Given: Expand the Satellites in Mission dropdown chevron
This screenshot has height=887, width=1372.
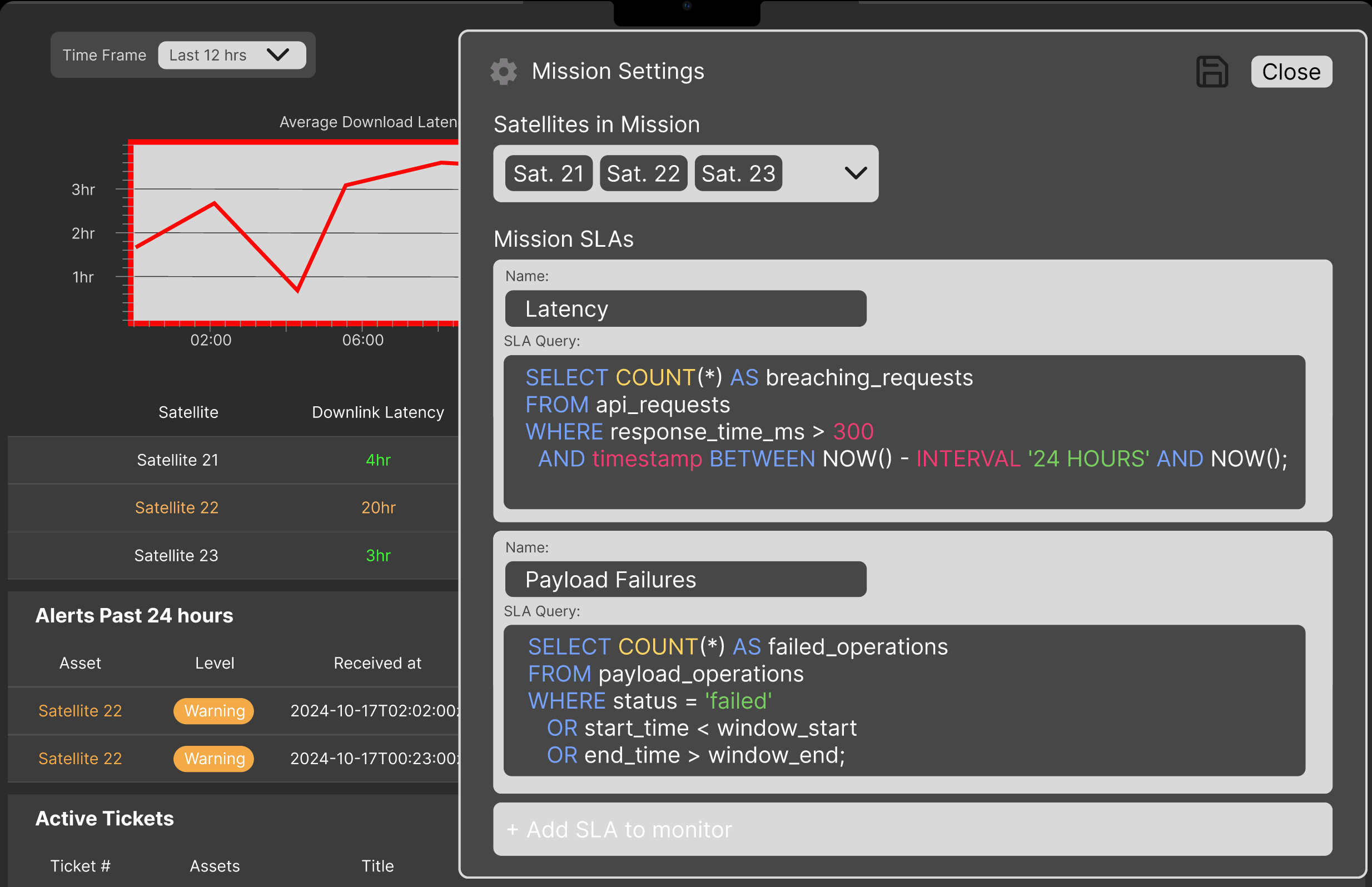Looking at the screenshot, I should (856, 173).
